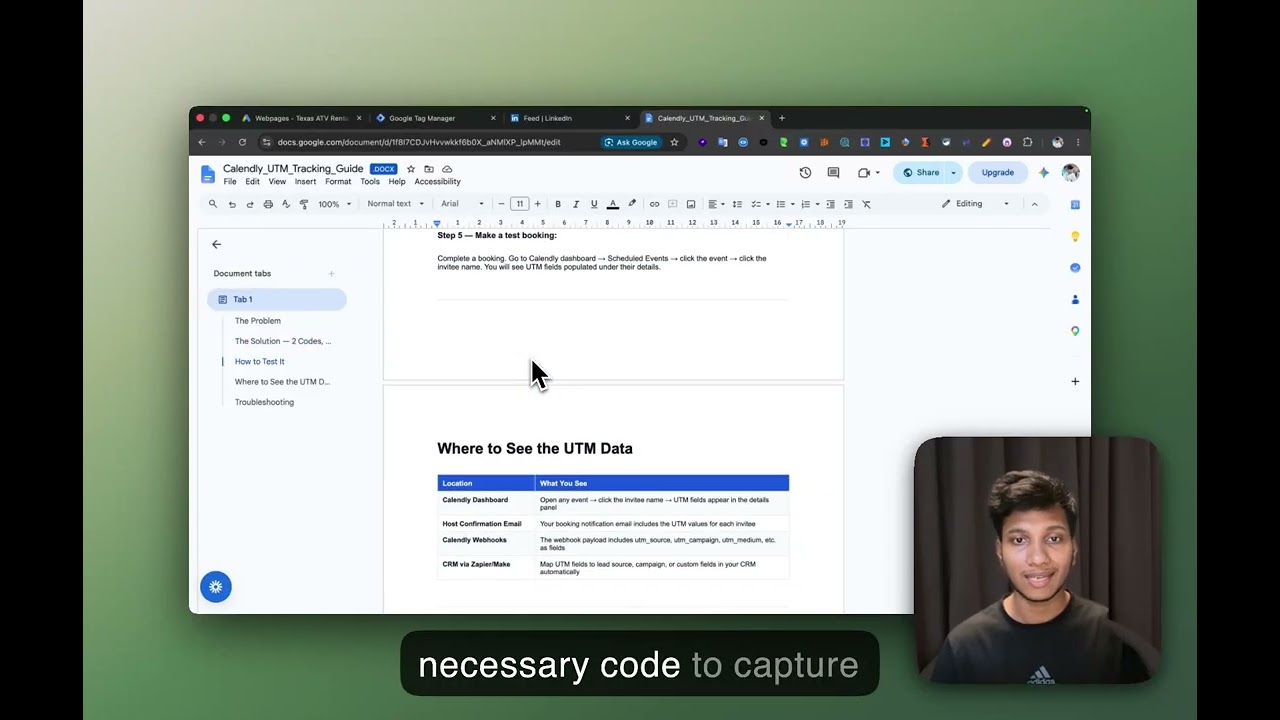Click the Upgrade button
The height and width of the screenshot is (720, 1280).
tap(997, 173)
